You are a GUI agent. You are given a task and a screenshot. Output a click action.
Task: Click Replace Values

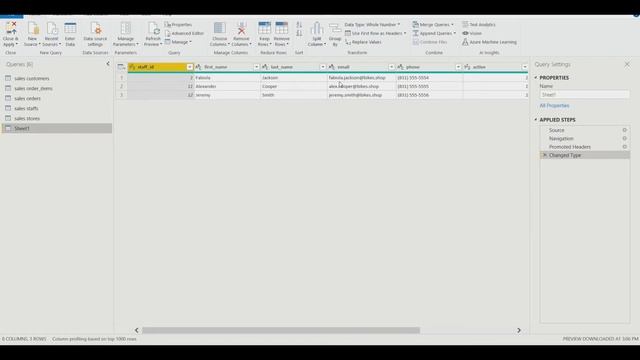point(363,42)
